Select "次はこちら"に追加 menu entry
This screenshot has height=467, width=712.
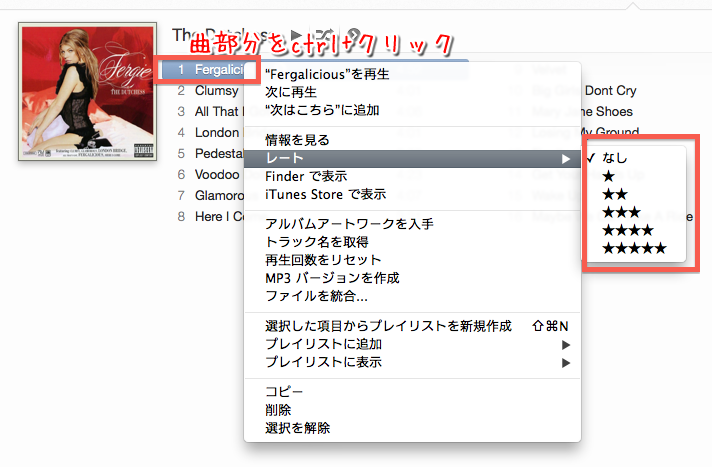412,110
